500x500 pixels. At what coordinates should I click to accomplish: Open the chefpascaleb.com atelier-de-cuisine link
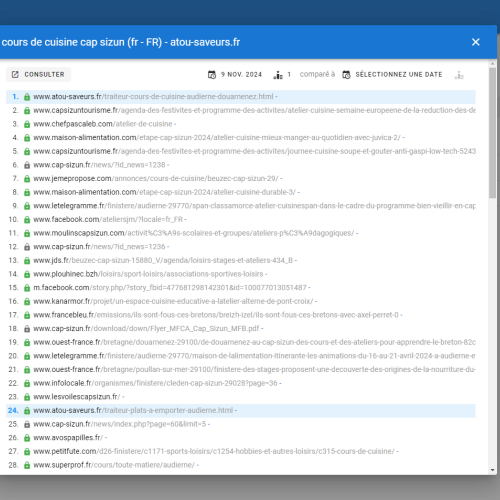[103, 124]
